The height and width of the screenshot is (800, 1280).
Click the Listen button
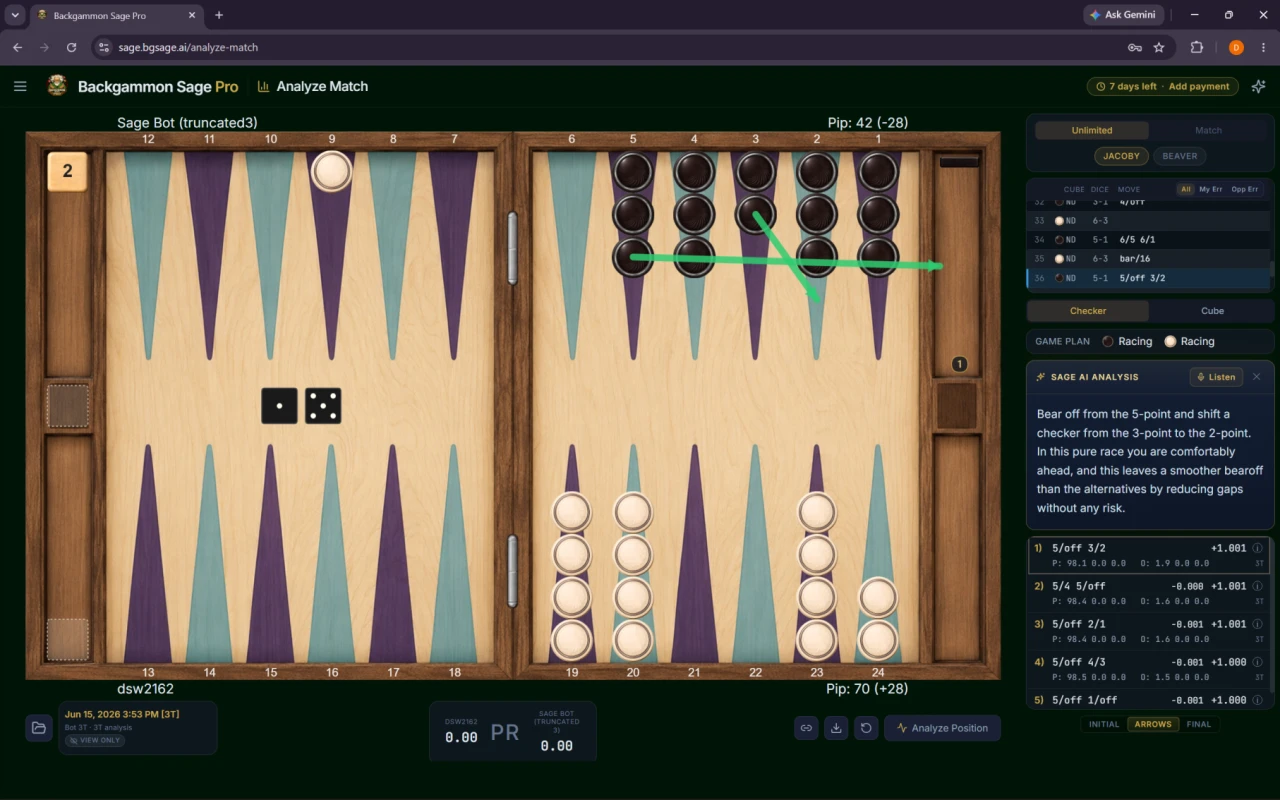[x=1216, y=377]
